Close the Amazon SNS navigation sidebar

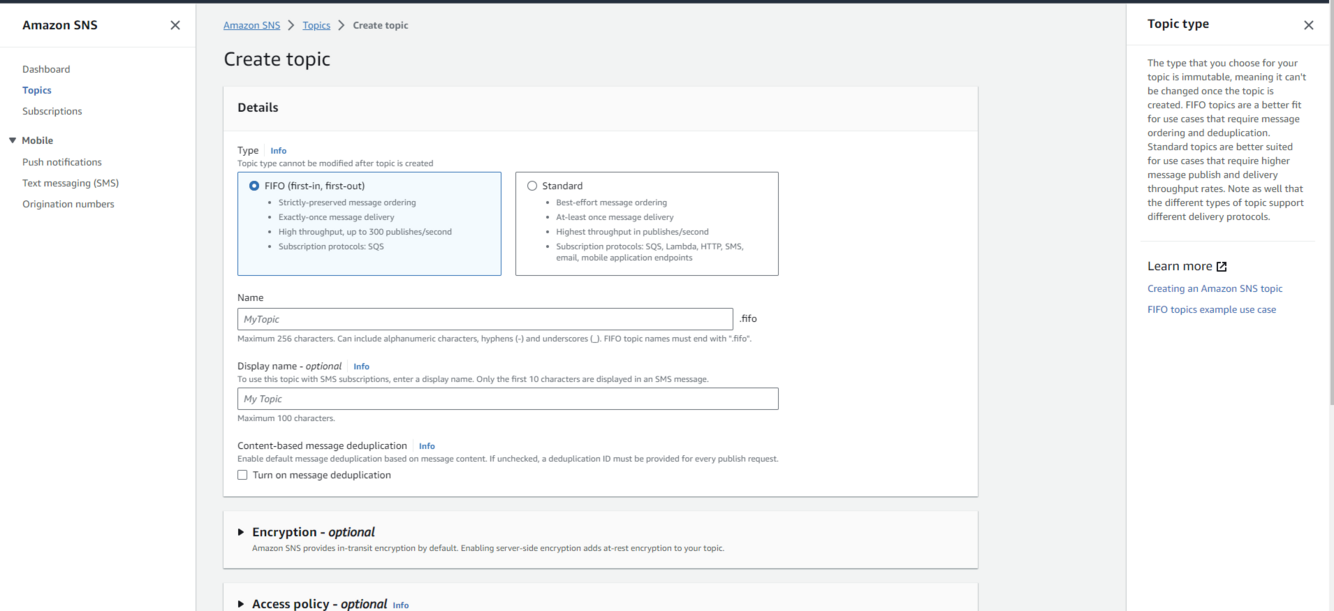coord(175,25)
